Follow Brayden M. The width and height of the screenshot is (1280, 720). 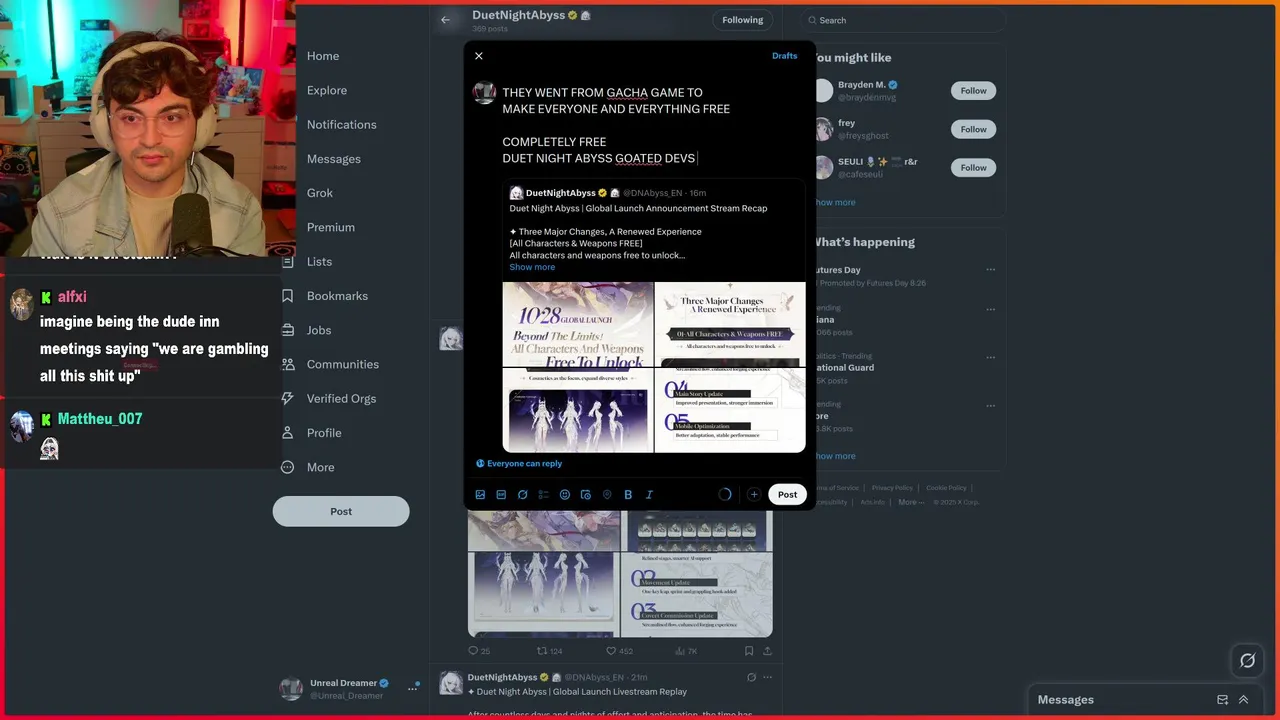[x=973, y=91]
